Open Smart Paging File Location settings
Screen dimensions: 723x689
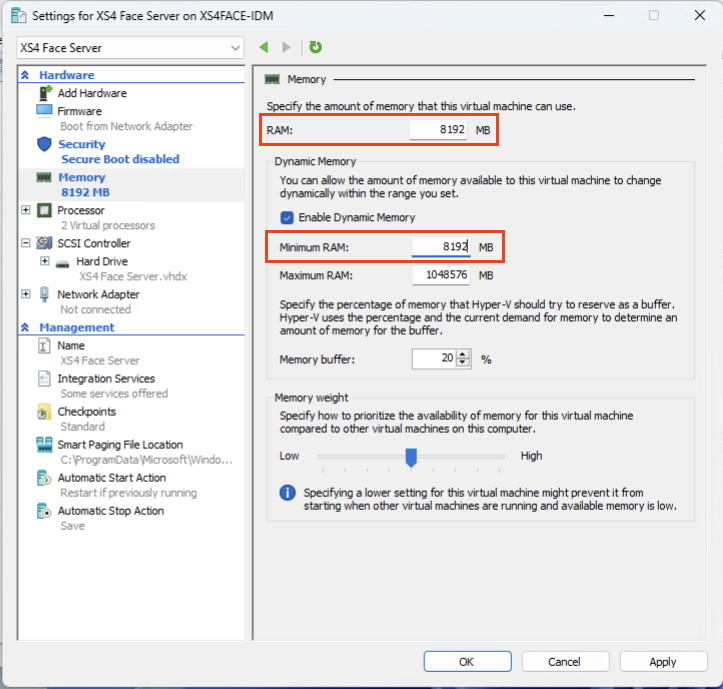120,445
